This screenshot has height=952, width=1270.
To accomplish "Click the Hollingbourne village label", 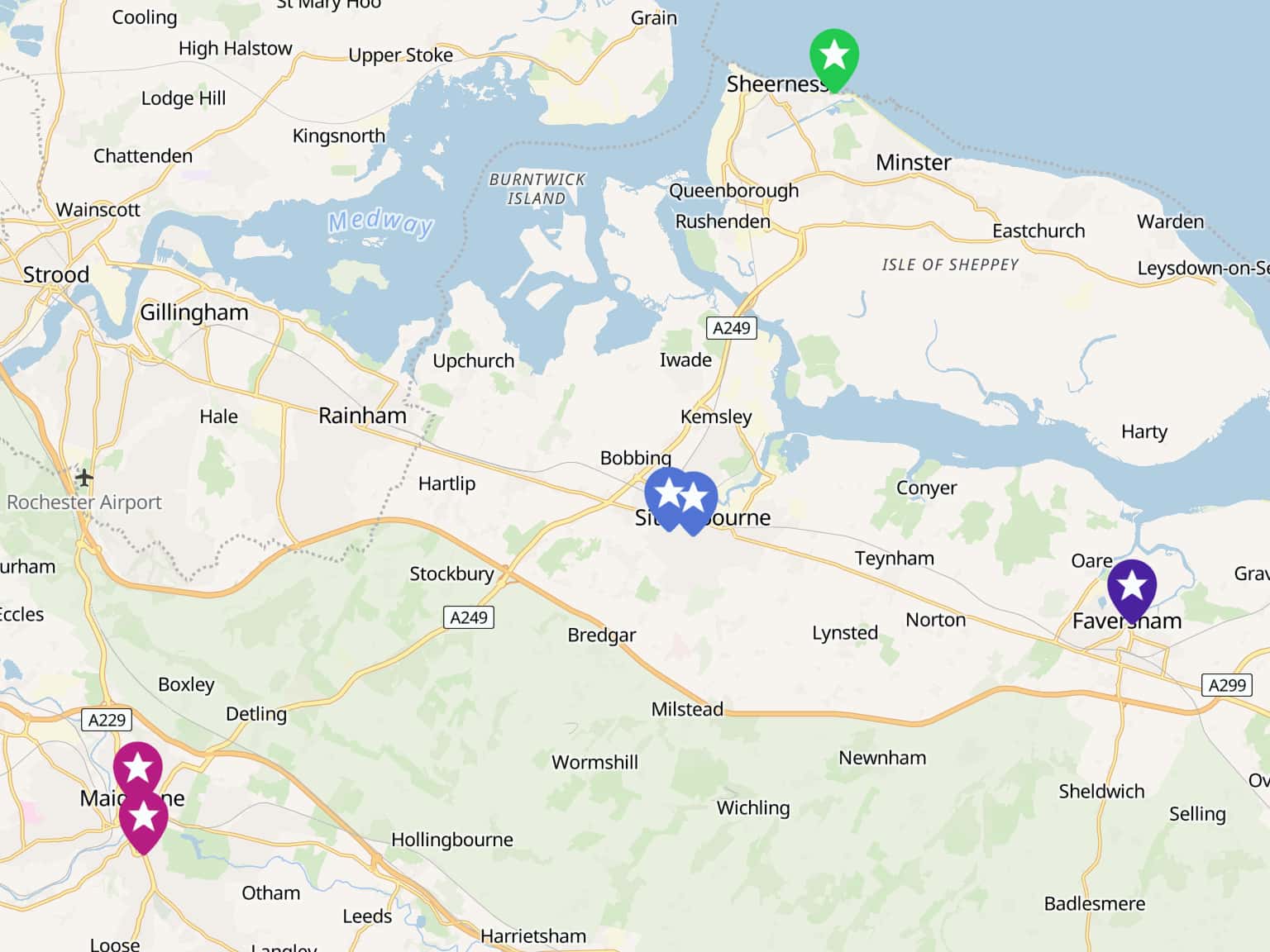I will pos(451,840).
